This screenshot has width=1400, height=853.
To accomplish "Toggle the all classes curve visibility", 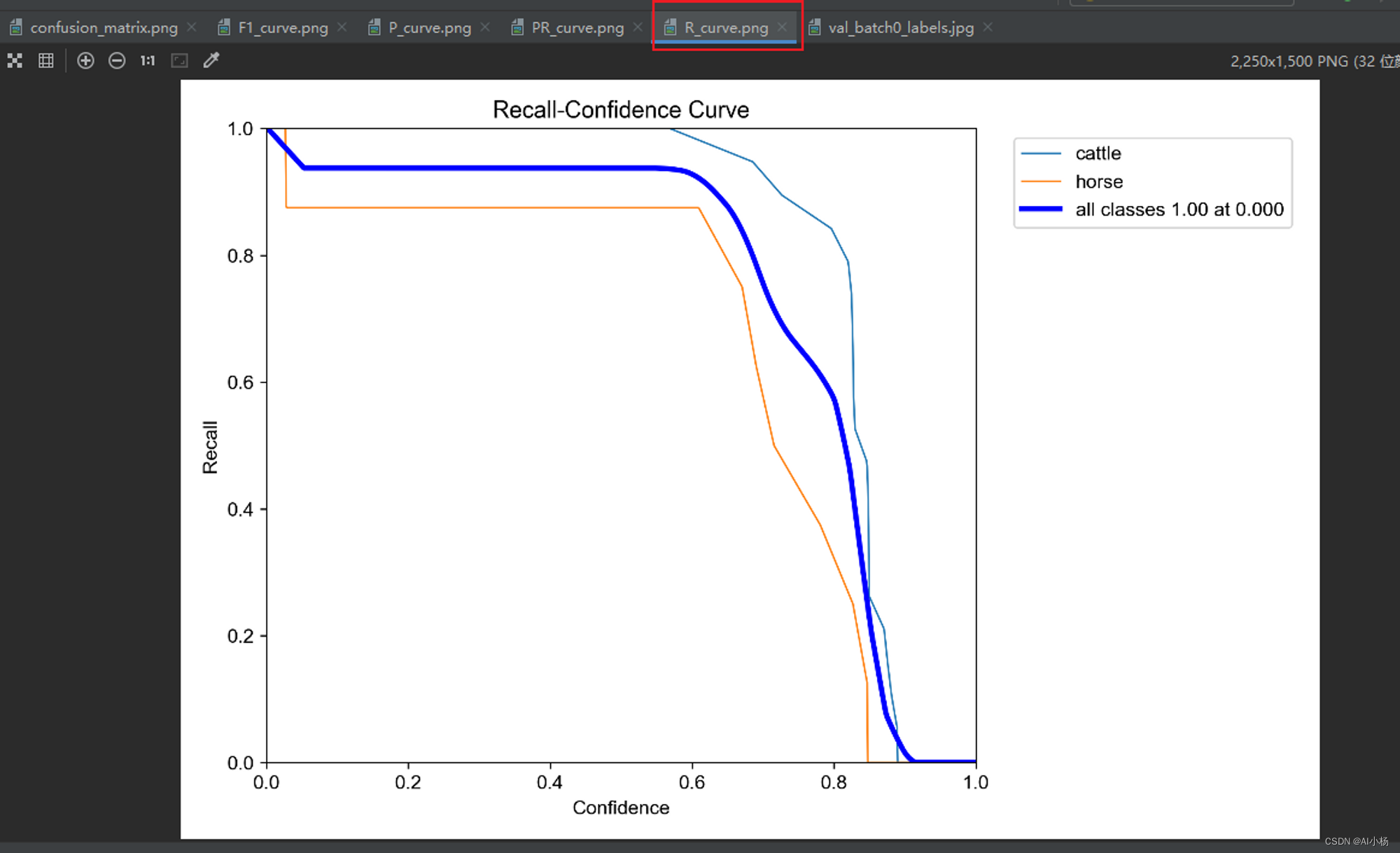I will pos(1159,210).
